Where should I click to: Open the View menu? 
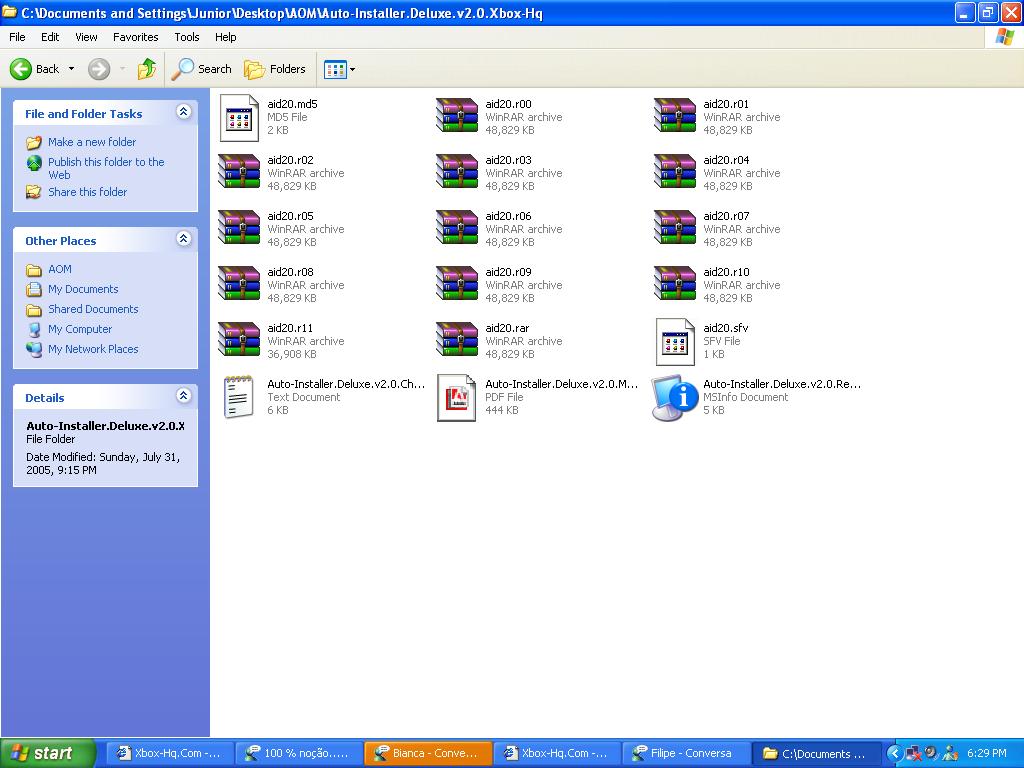tap(86, 37)
